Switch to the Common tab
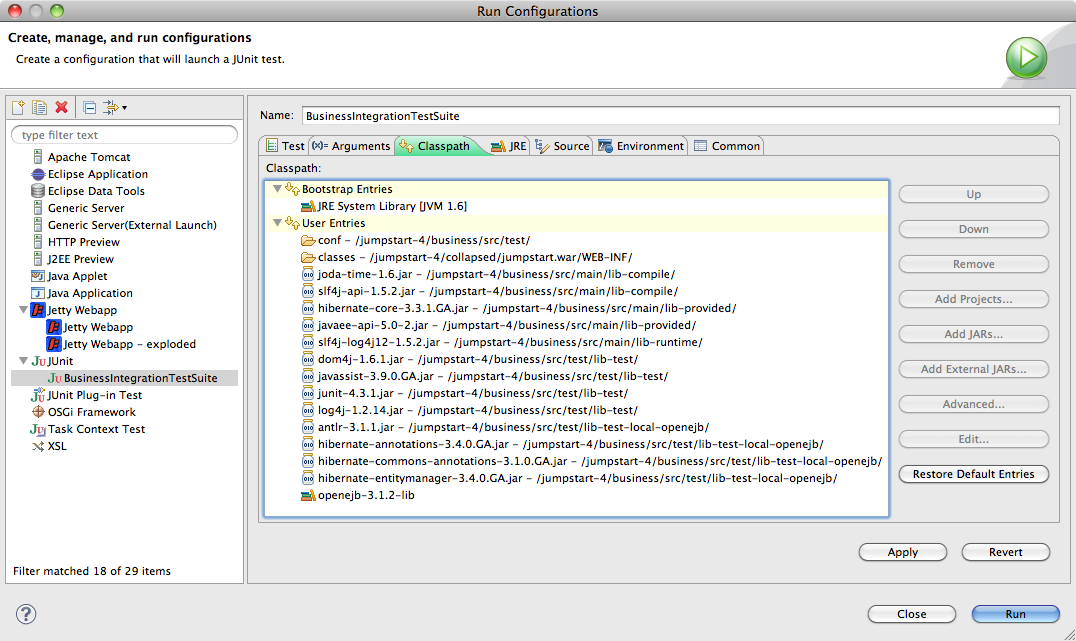This screenshot has width=1076, height=641. tap(727, 145)
